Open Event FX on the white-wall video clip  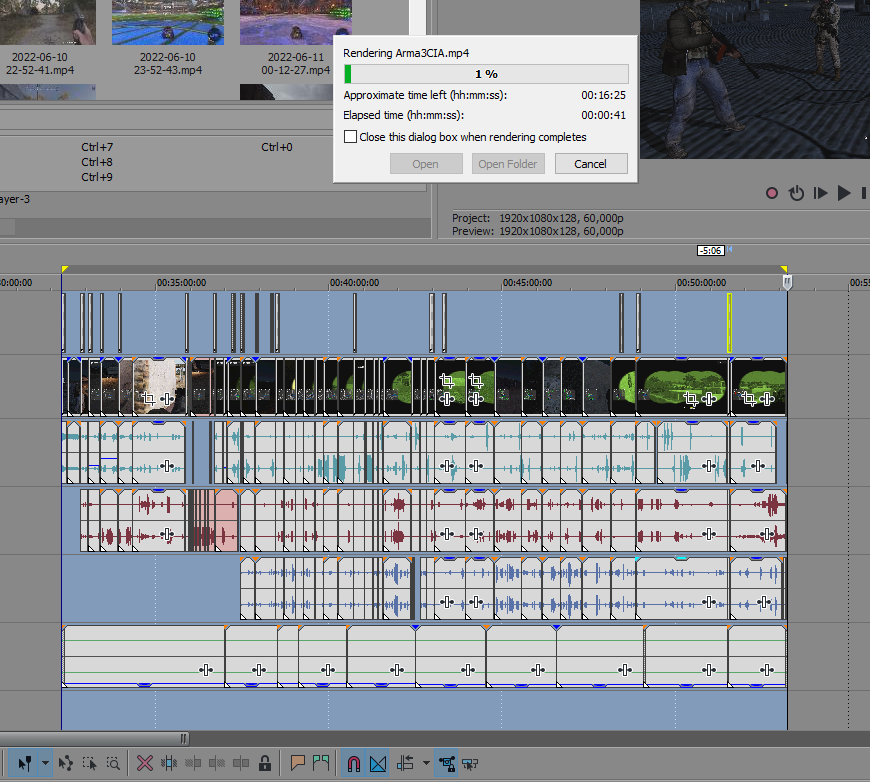tap(167, 399)
